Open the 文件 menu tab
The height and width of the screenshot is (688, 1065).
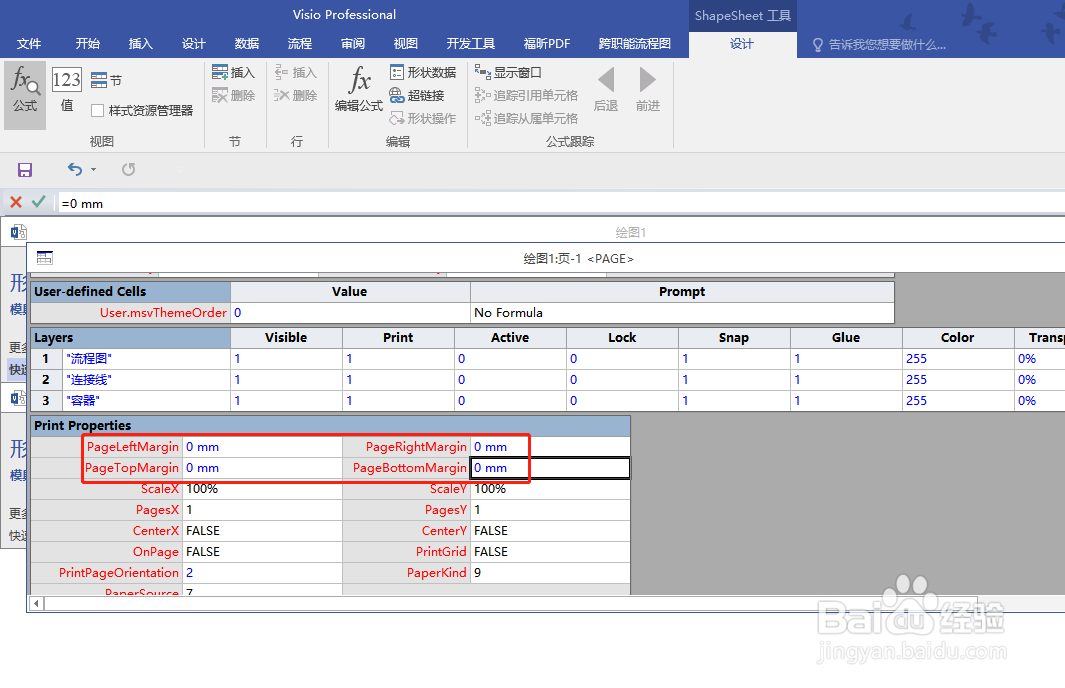[x=29, y=43]
